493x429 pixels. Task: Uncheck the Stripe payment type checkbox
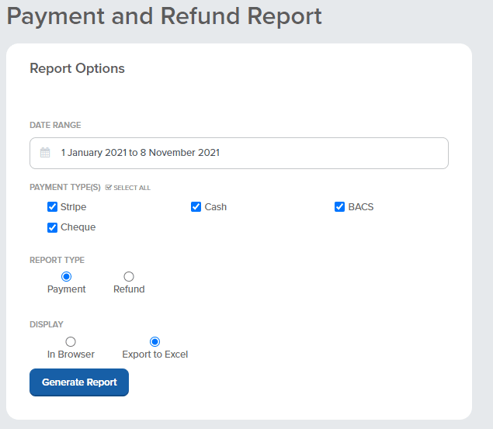(x=52, y=207)
